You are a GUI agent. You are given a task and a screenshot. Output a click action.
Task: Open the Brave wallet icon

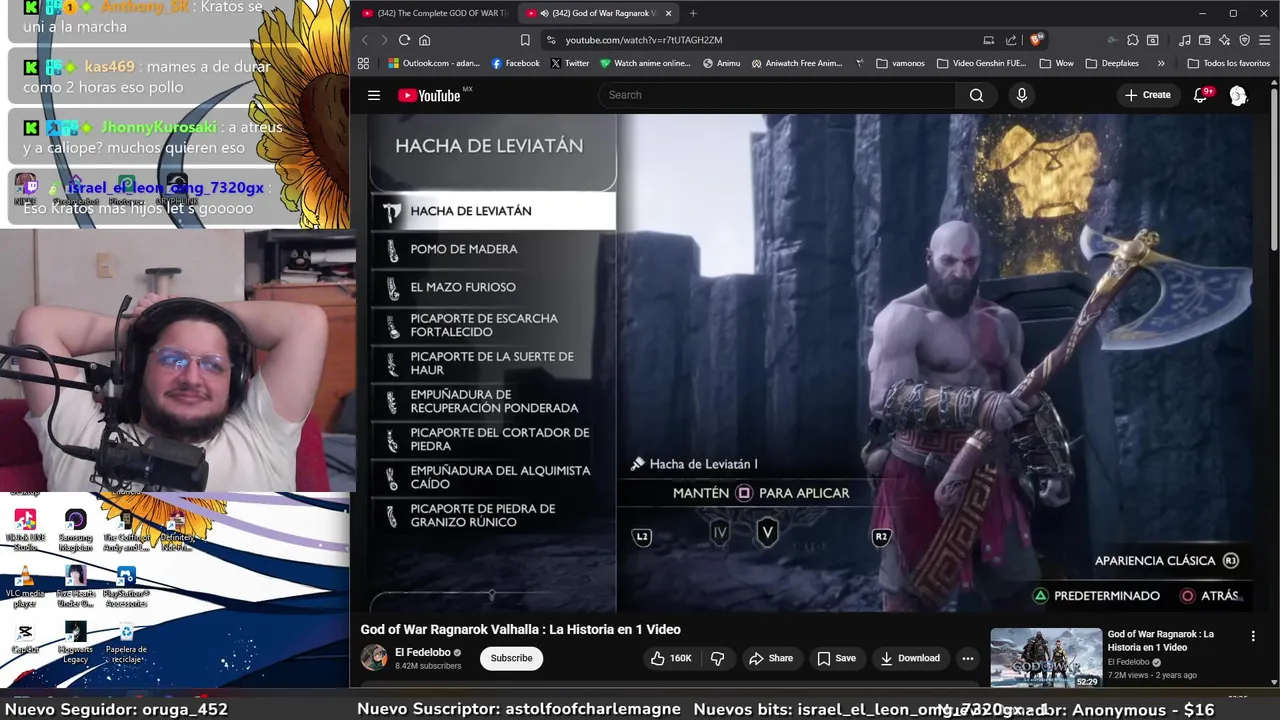1204,40
